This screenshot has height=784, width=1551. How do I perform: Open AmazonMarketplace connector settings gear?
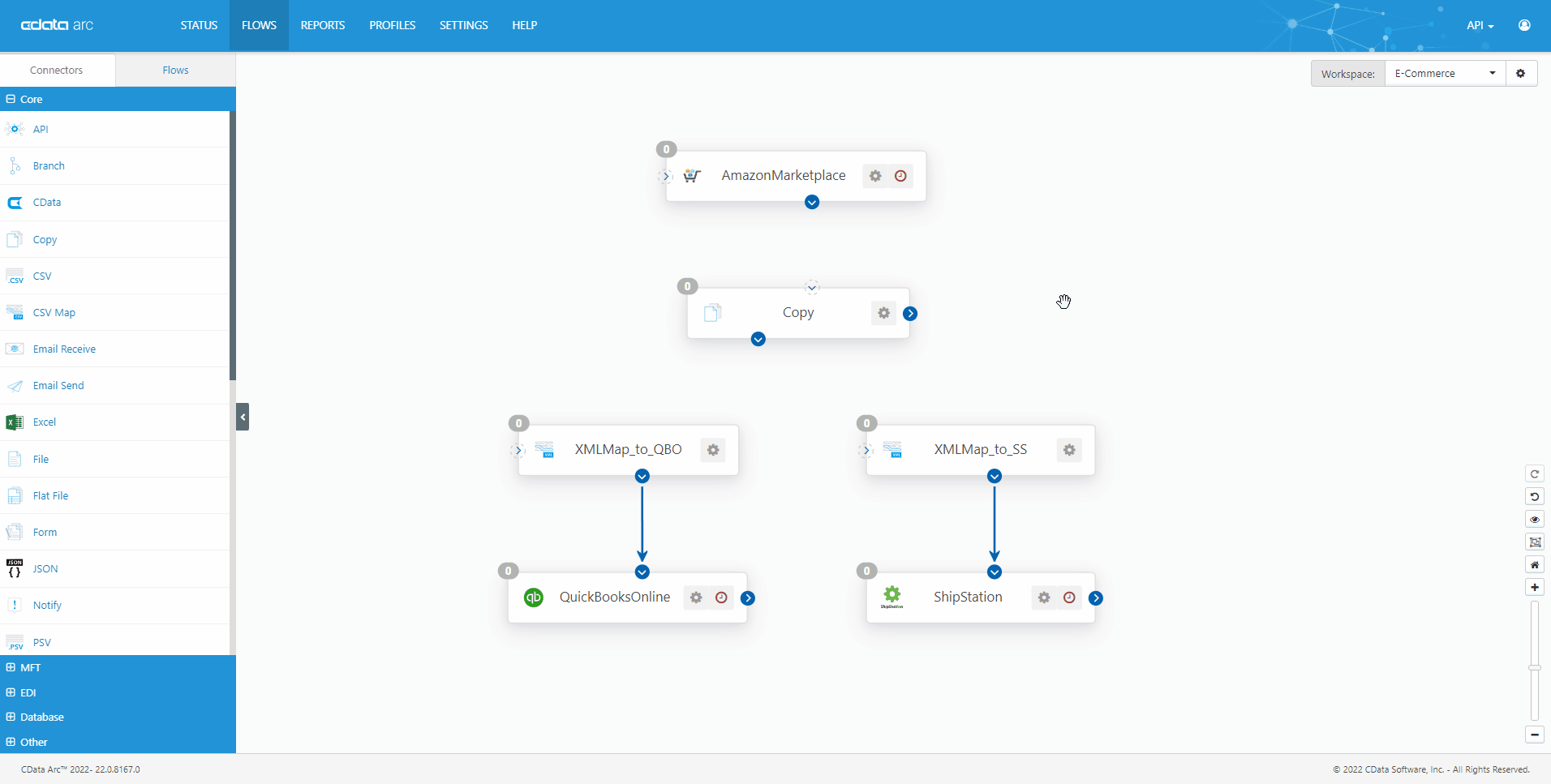[x=875, y=176]
